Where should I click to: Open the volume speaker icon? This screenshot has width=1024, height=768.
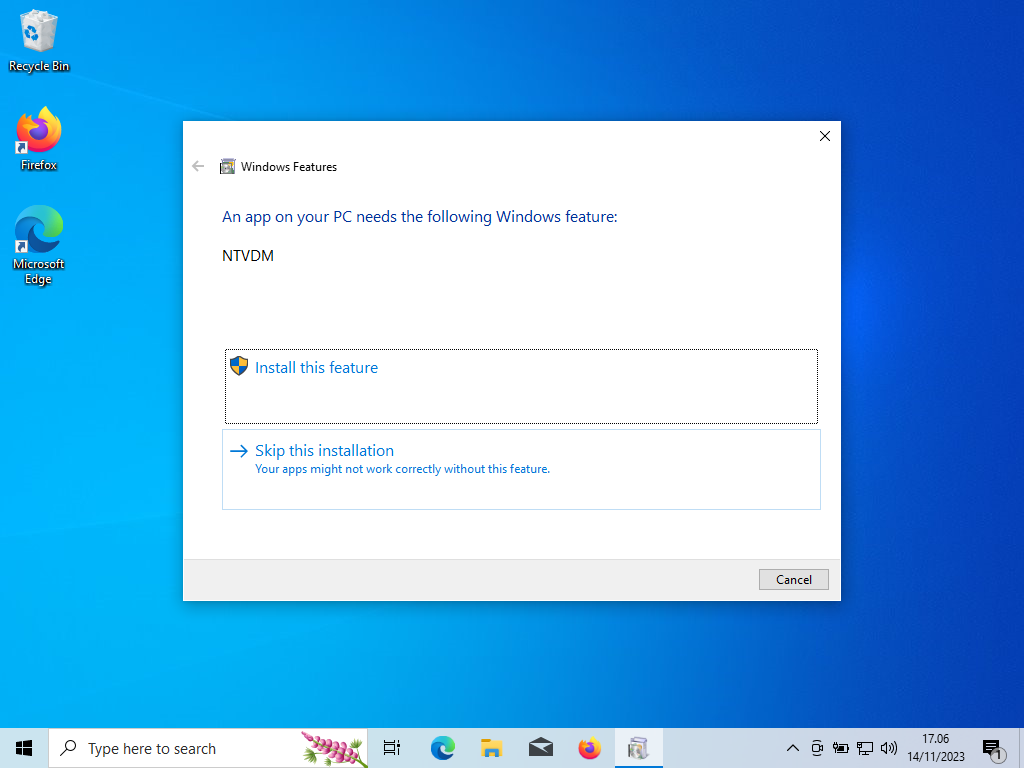[x=888, y=748]
